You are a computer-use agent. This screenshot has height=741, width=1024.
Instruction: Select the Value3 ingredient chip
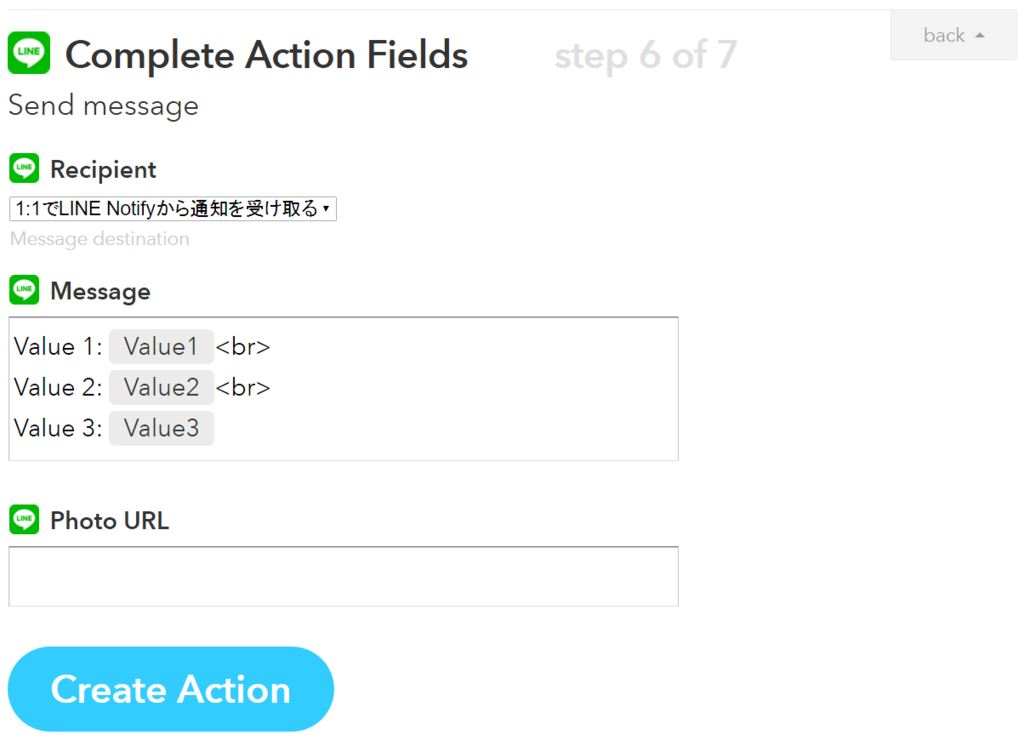tap(161, 428)
